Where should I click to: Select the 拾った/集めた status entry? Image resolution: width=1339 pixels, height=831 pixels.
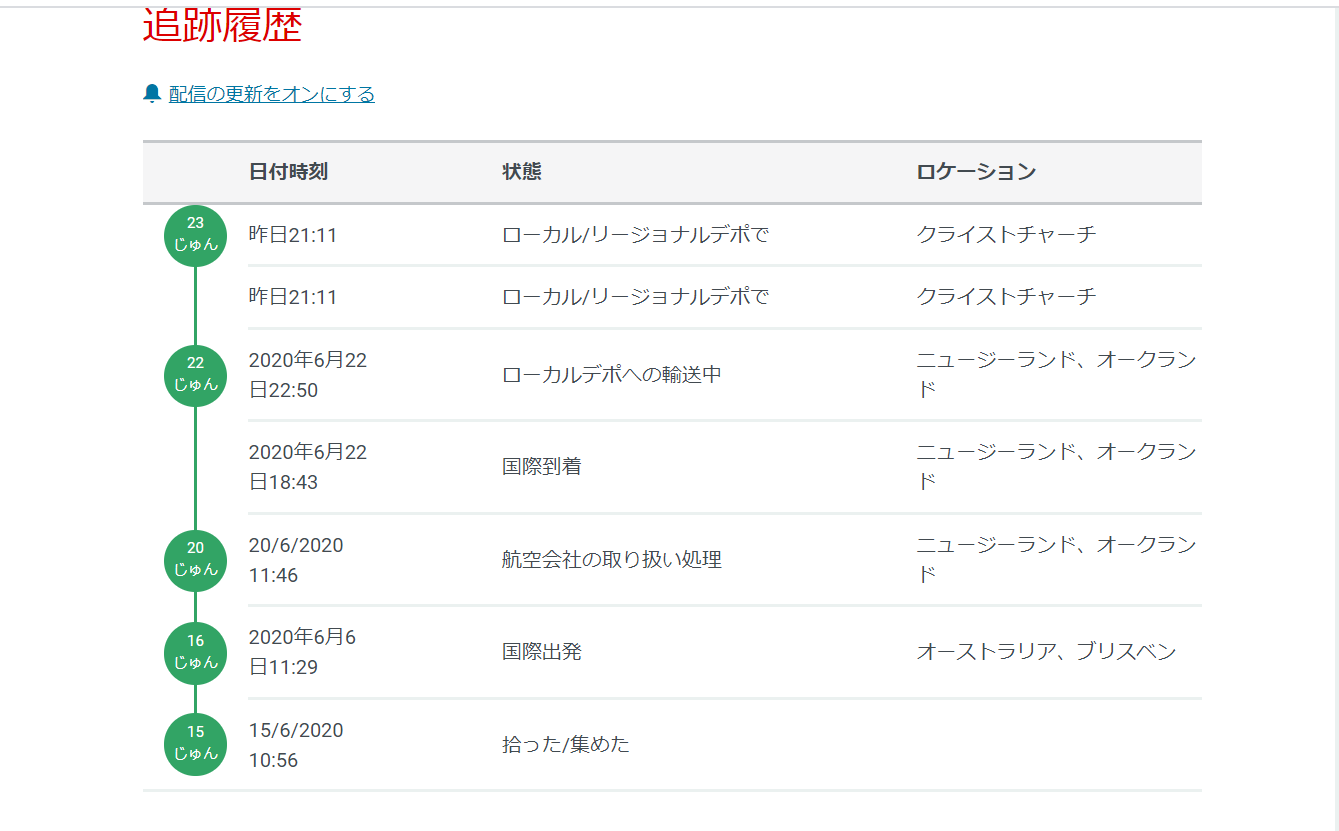pyautogui.click(x=566, y=745)
